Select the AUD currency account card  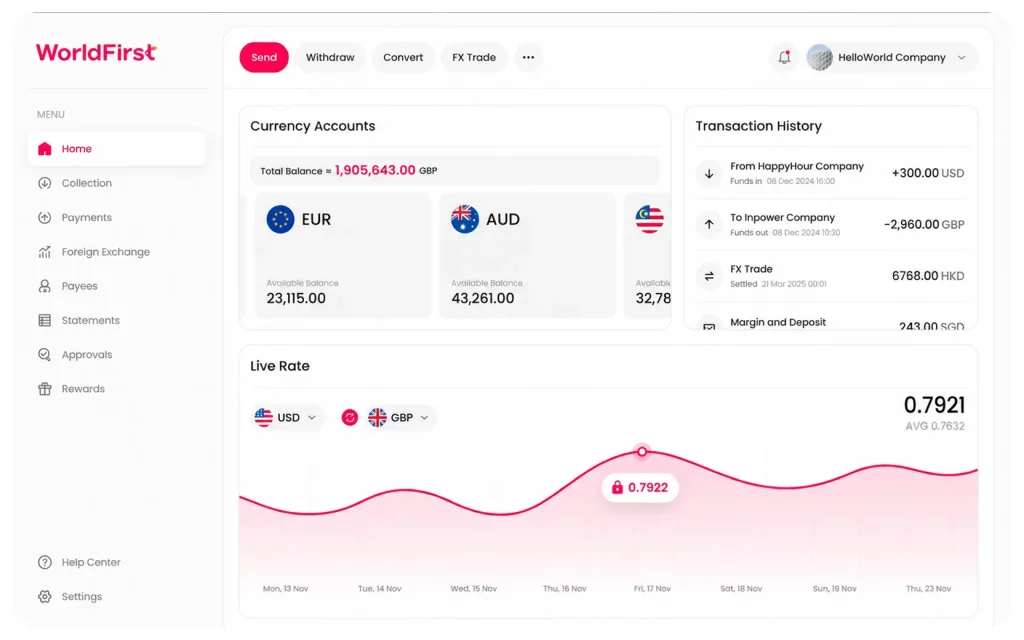(528, 255)
